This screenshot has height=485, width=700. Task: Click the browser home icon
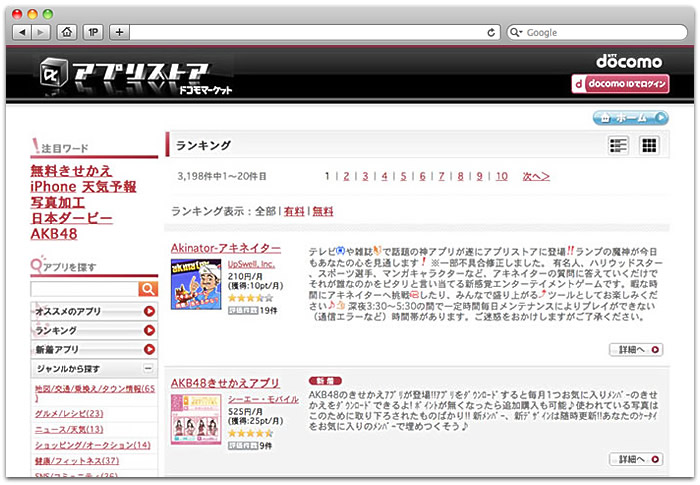pos(67,32)
